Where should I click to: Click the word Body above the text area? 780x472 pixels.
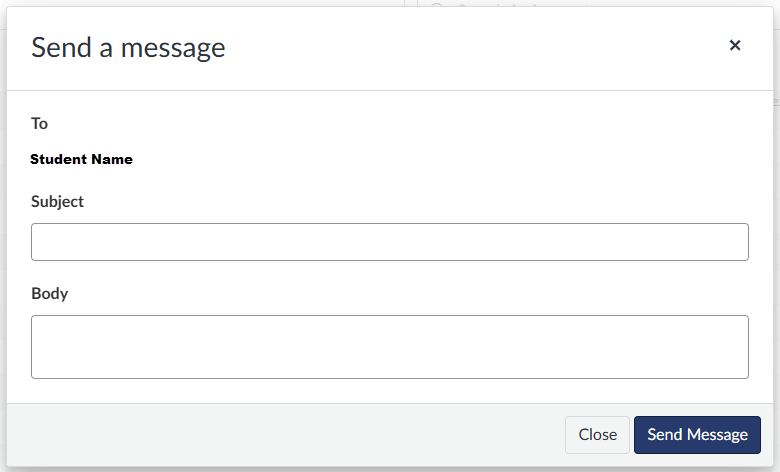point(49,293)
